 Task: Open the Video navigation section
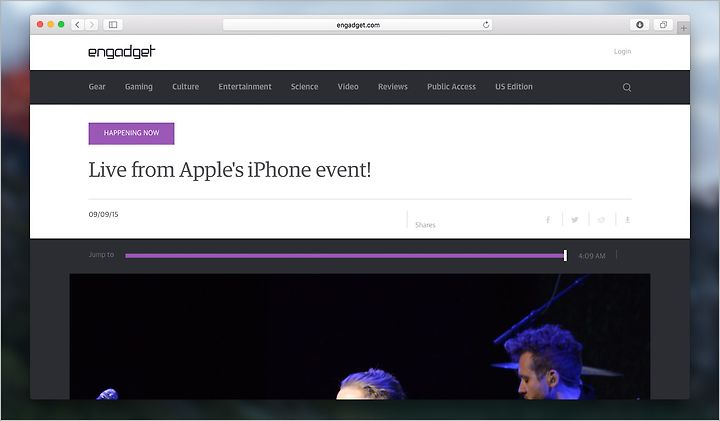click(348, 87)
